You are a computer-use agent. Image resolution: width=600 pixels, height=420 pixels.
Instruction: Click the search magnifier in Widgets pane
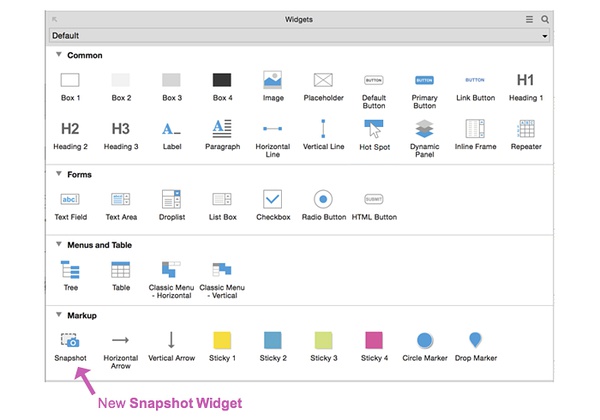pyautogui.click(x=545, y=19)
